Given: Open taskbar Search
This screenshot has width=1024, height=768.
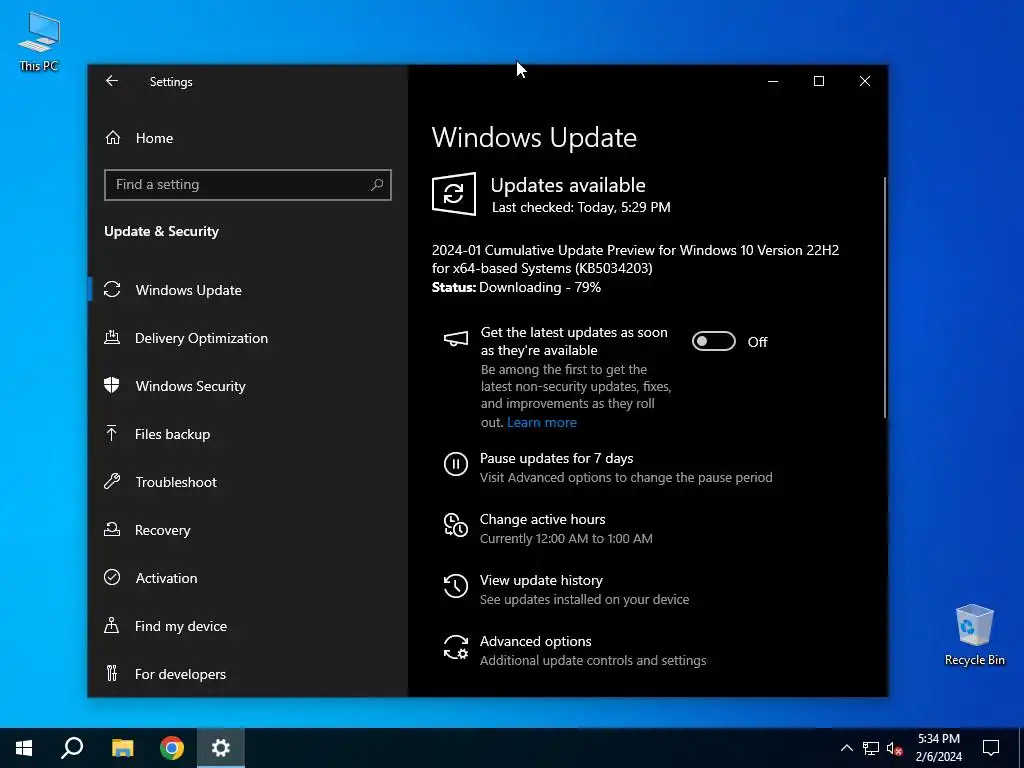Looking at the screenshot, I should pyautogui.click(x=72, y=748).
